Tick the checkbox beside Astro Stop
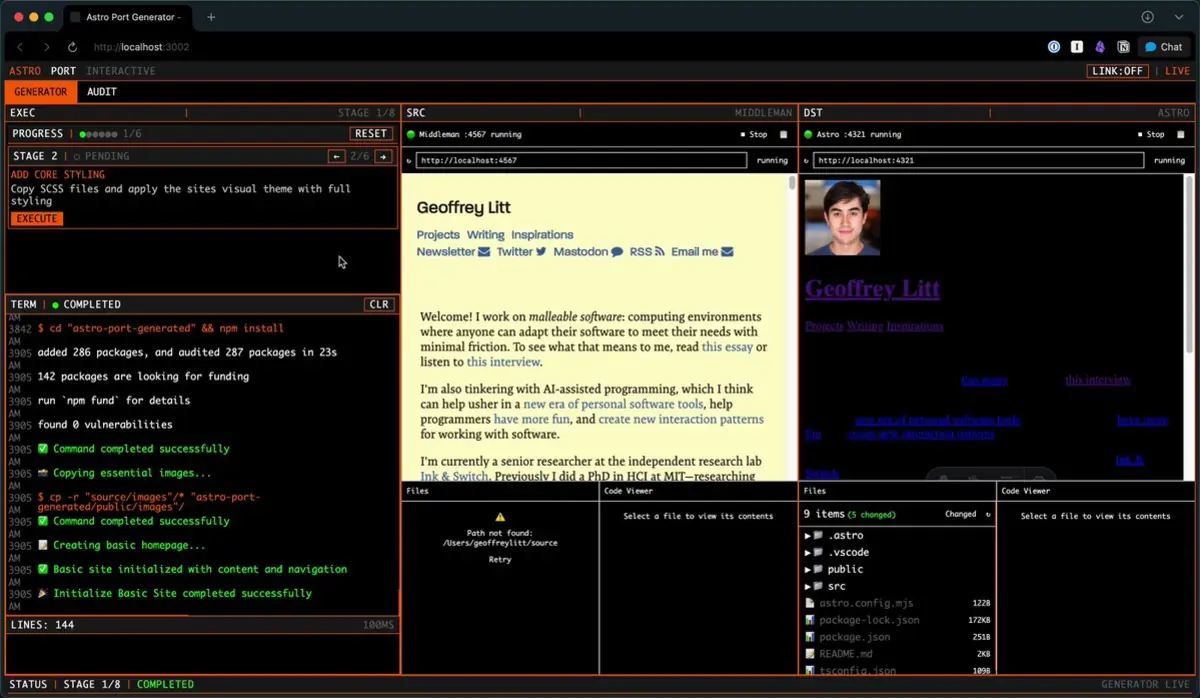This screenshot has width=1200, height=698. pos(1181,134)
